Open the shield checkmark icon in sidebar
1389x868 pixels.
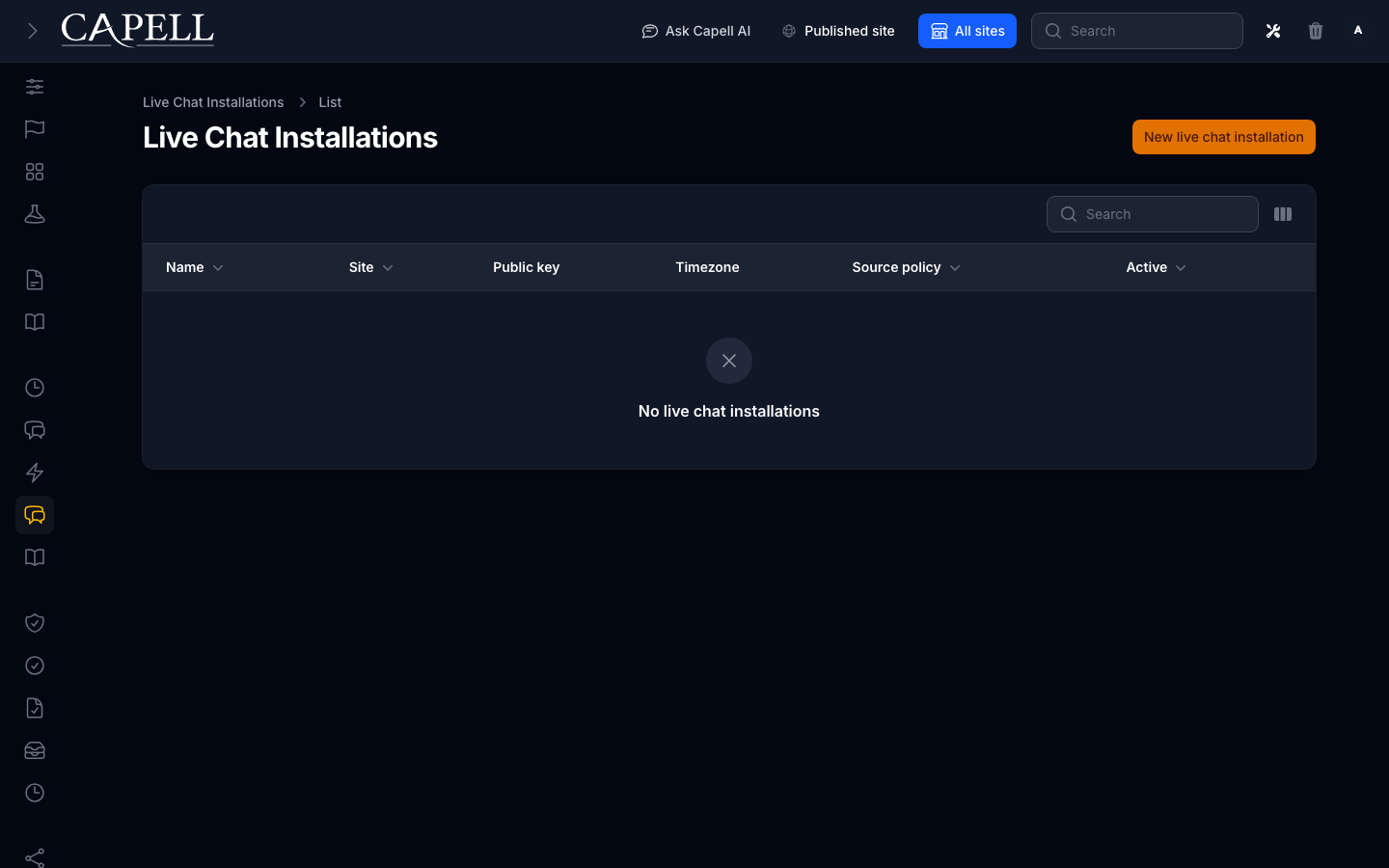click(35, 623)
